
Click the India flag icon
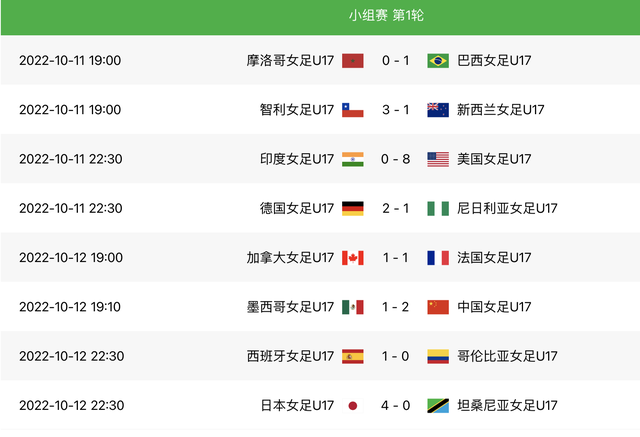[352, 159]
